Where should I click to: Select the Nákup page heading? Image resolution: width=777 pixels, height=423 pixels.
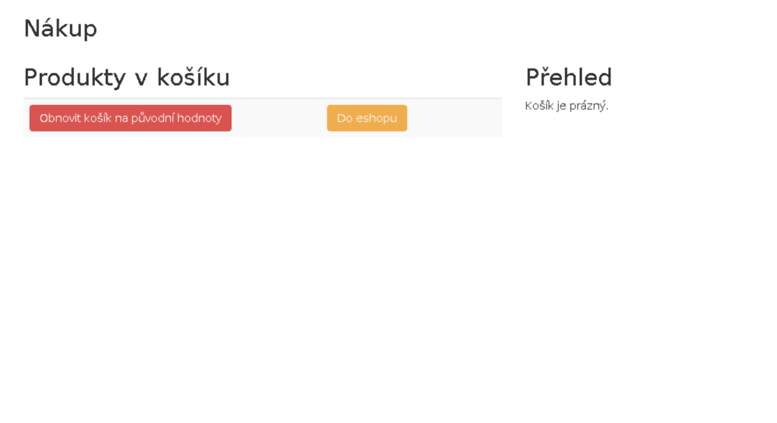(x=60, y=28)
